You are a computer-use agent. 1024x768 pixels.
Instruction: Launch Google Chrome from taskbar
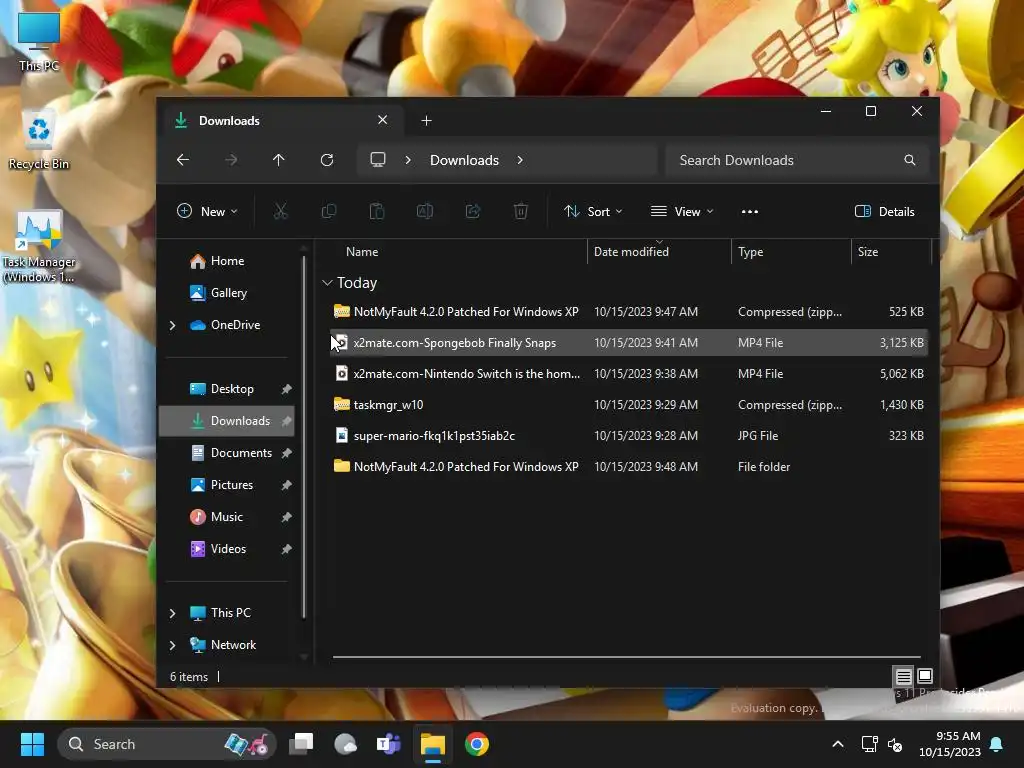[x=477, y=744]
